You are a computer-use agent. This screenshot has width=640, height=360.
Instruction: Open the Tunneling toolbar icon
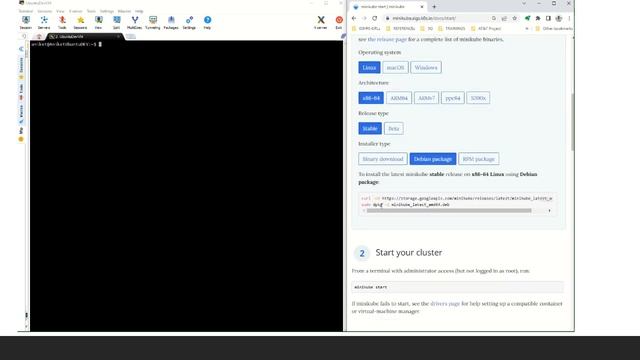[x=153, y=22]
